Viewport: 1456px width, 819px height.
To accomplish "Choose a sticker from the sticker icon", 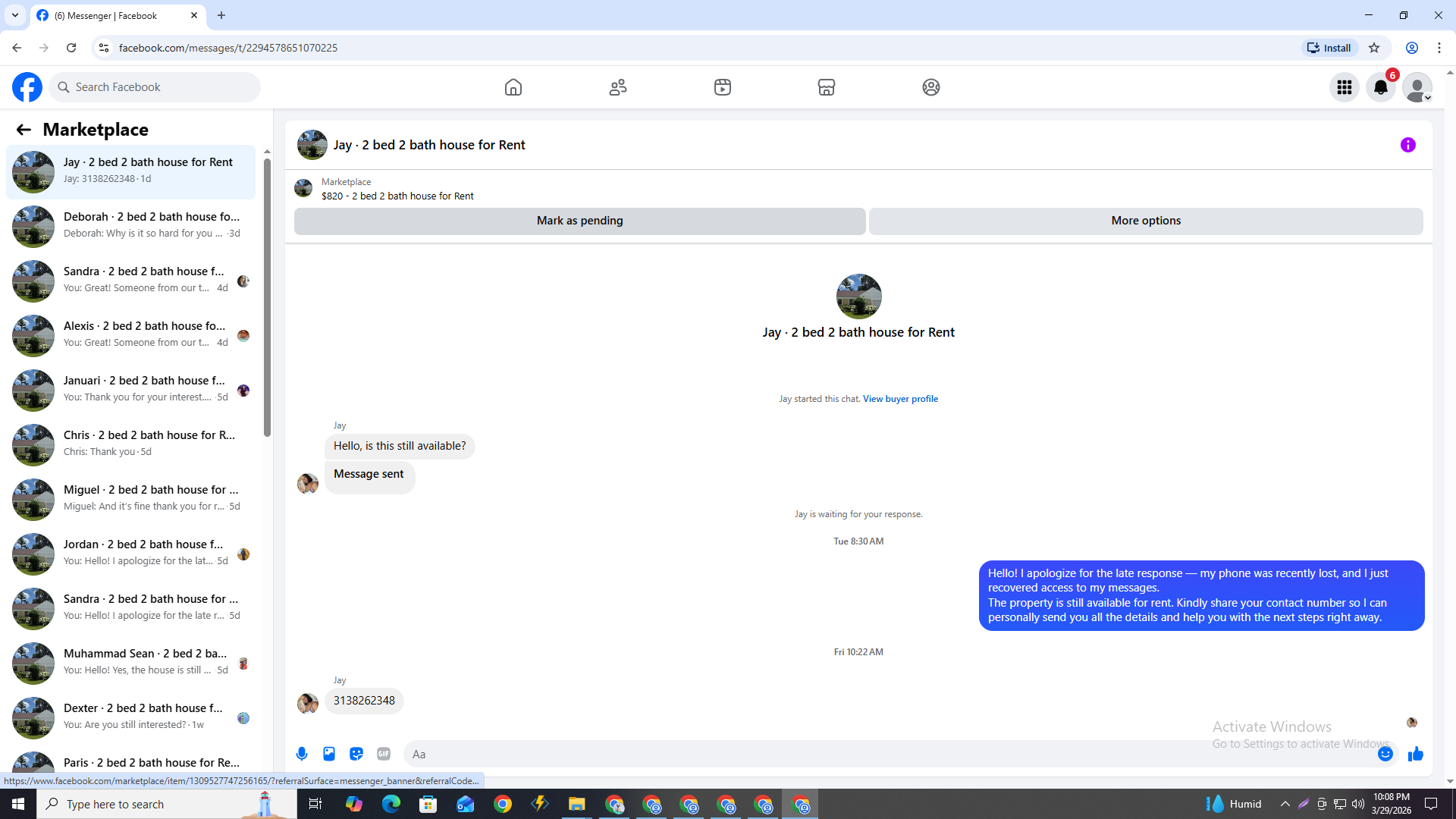I will click(356, 754).
